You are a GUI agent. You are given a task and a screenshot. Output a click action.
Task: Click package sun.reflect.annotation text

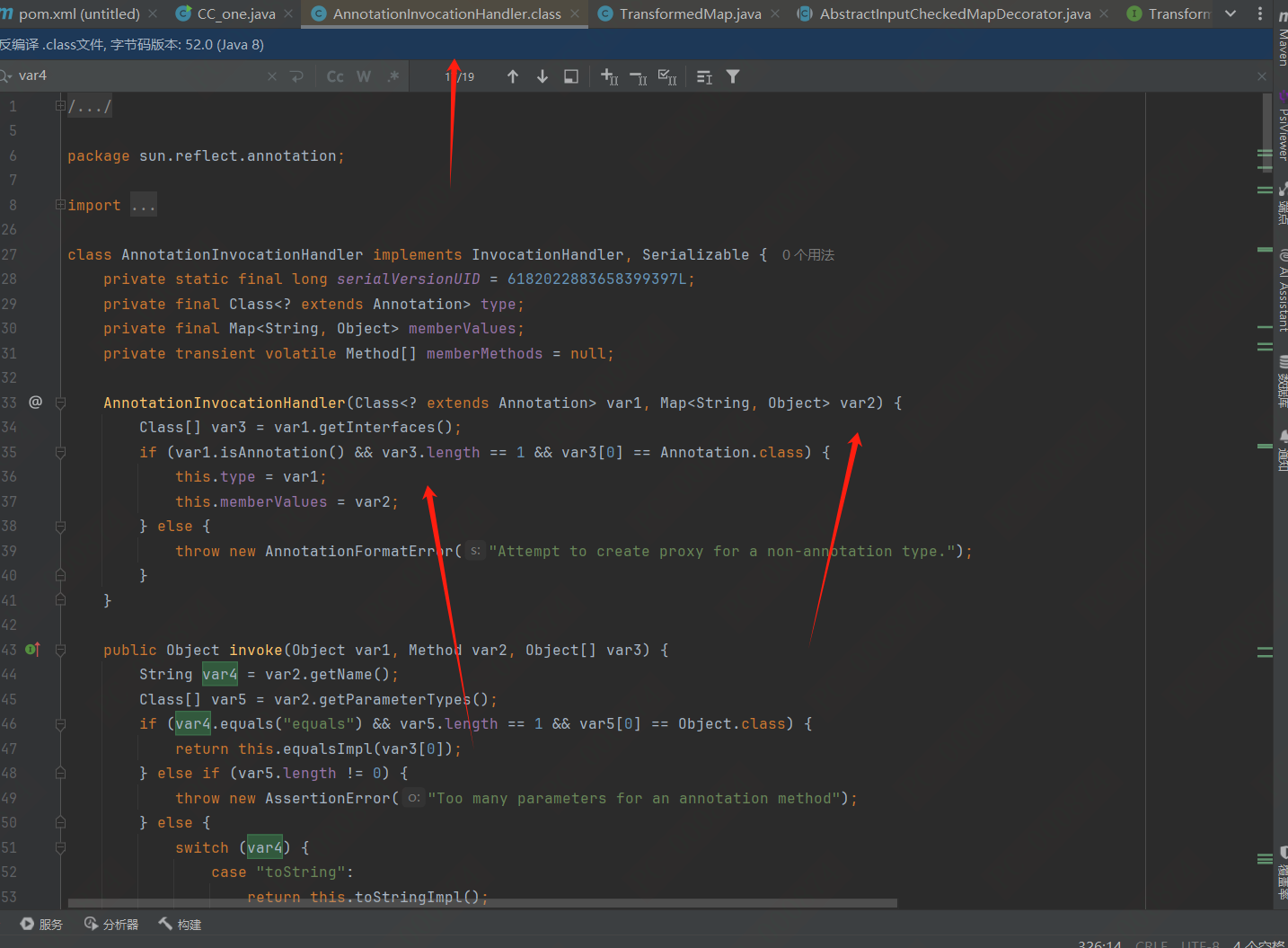pos(206,156)
